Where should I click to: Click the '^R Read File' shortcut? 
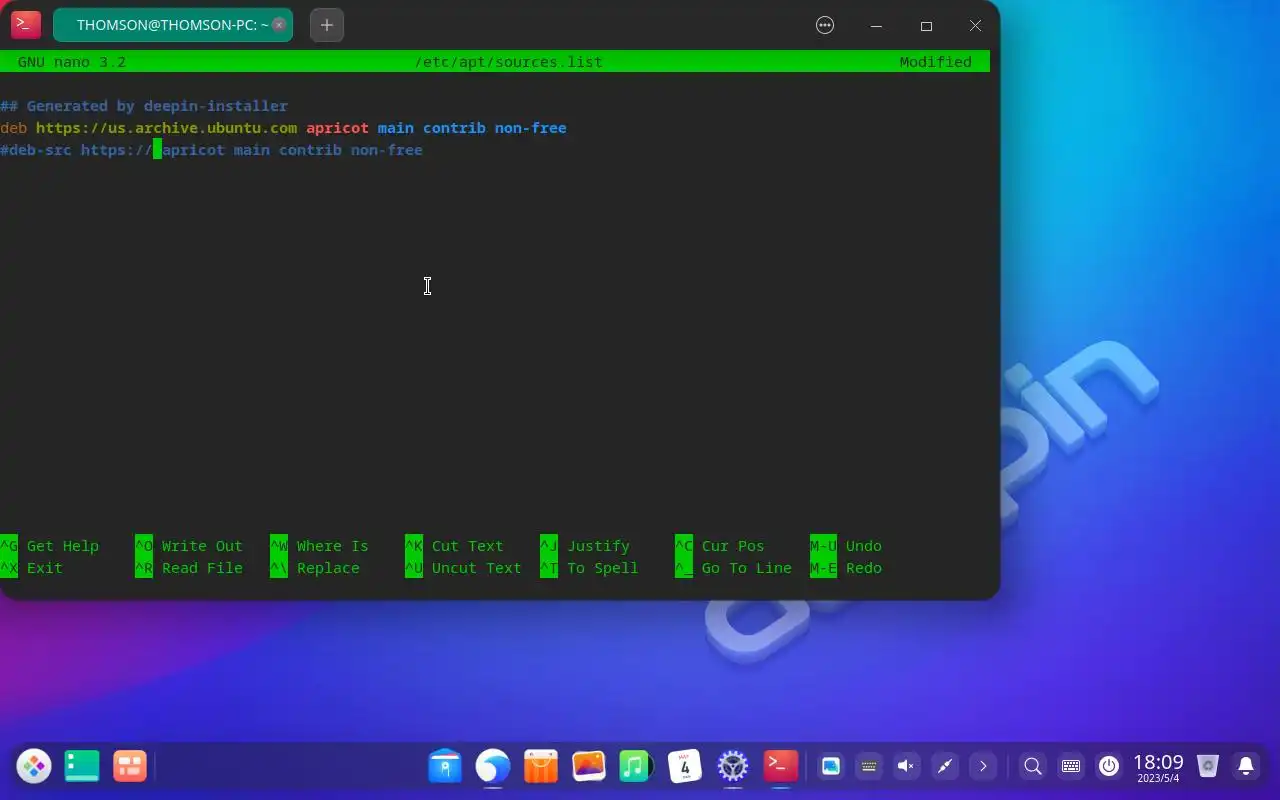pos(189,568)
